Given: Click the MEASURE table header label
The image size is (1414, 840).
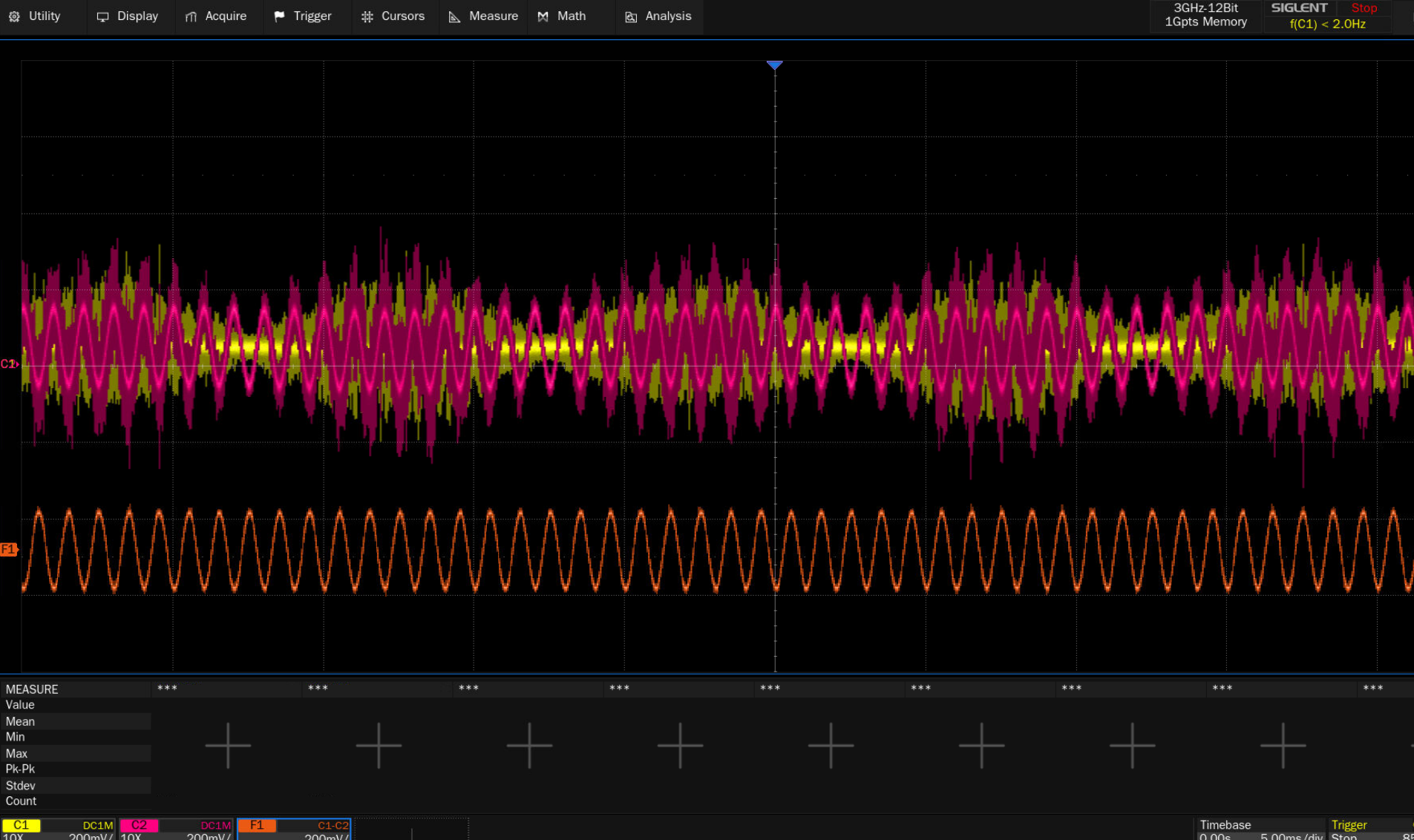Looking at the screenshot, I should click(x=32, y=689).
